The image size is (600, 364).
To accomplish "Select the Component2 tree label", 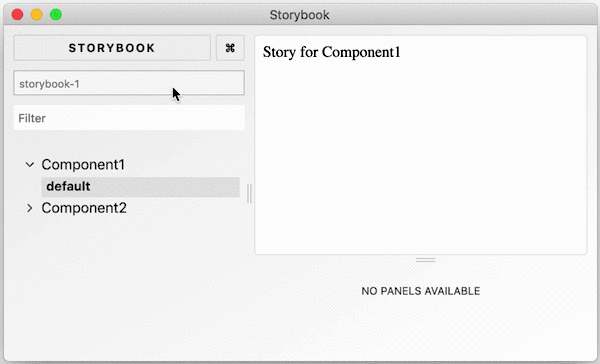I will point(84,208).
